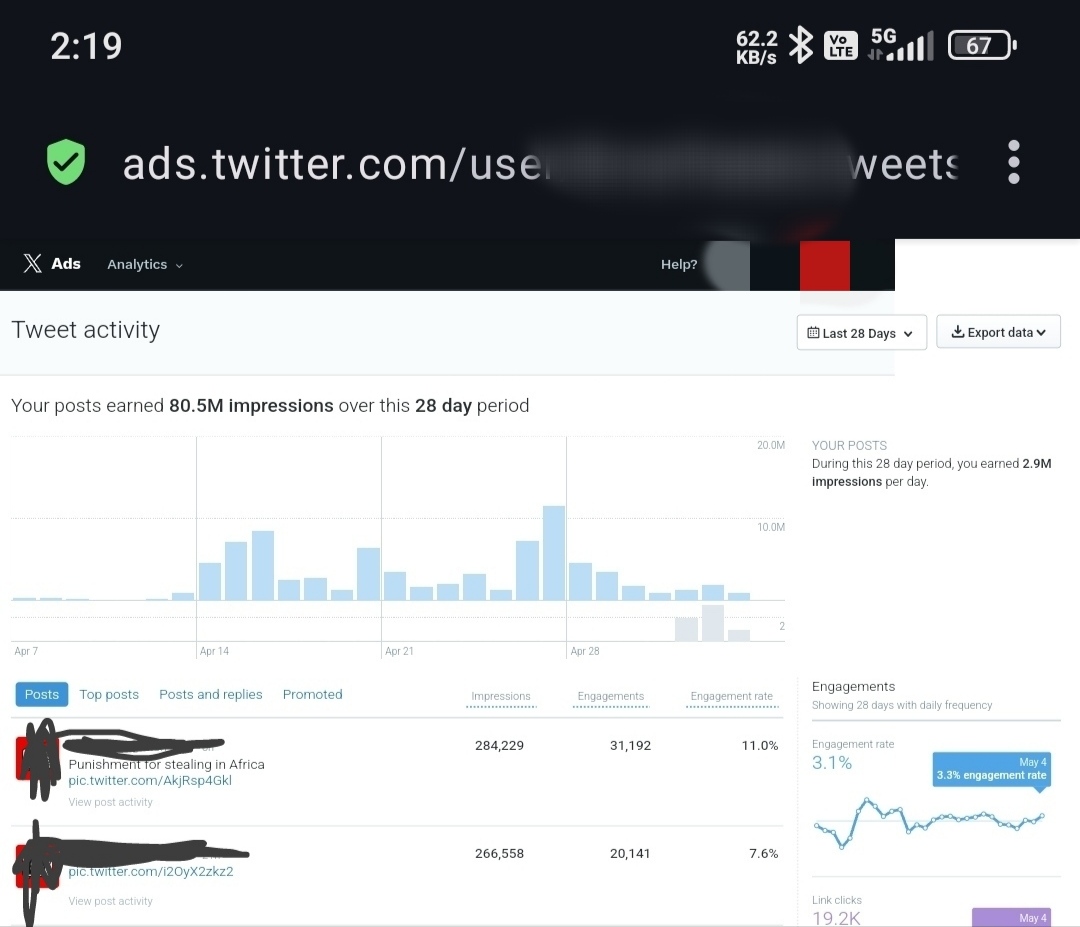Open pic.twitter.com/AkjRsp4Gkl link
This screenshot has height=927, width=1080.
click(x=150, y=780)
